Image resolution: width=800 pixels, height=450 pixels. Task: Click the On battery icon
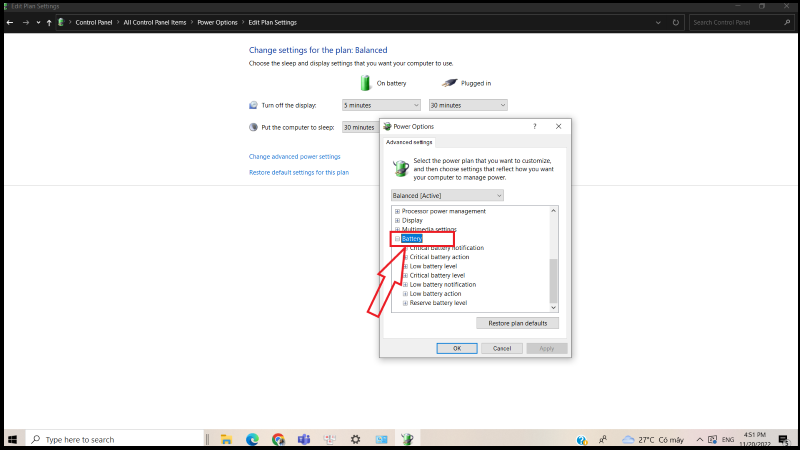365,83
